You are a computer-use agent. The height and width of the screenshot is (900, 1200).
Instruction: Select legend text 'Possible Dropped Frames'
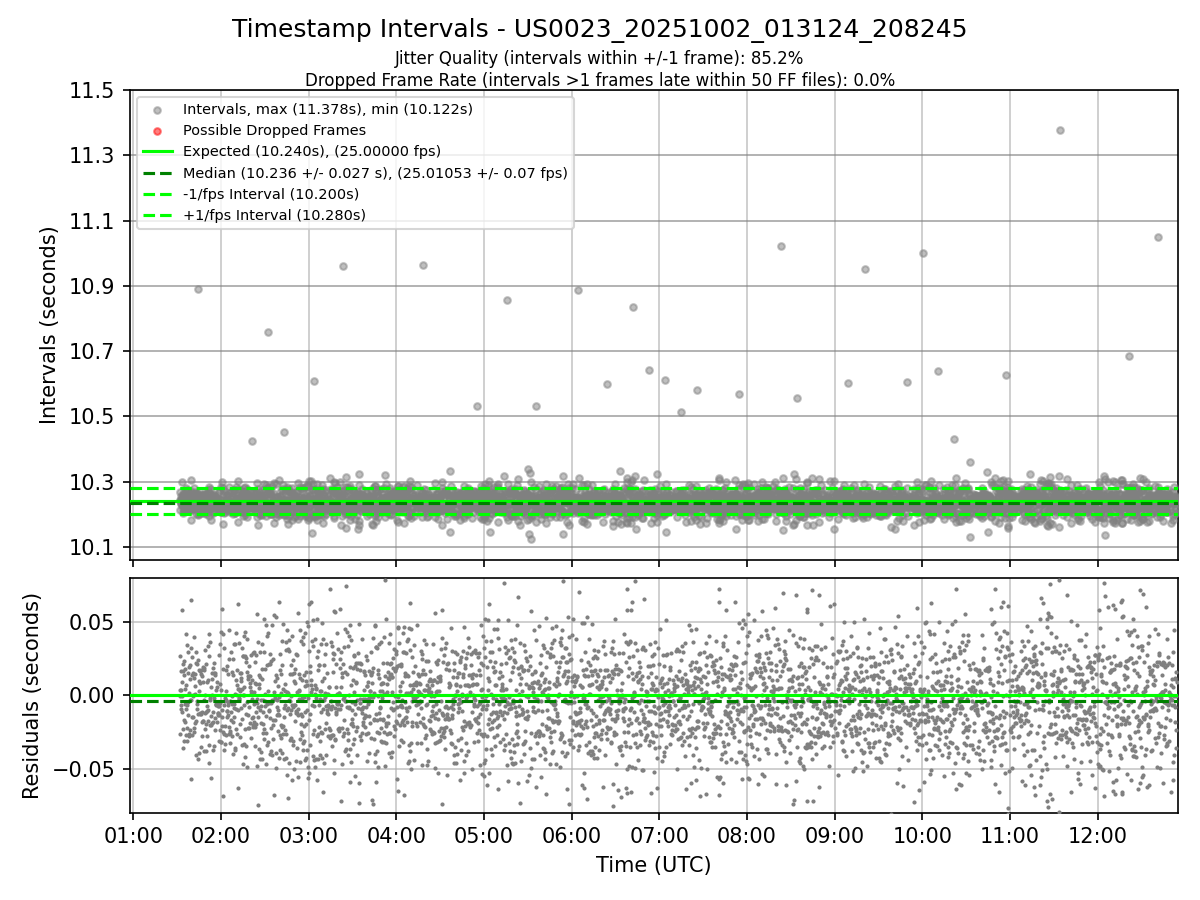(x=274, y=130)
